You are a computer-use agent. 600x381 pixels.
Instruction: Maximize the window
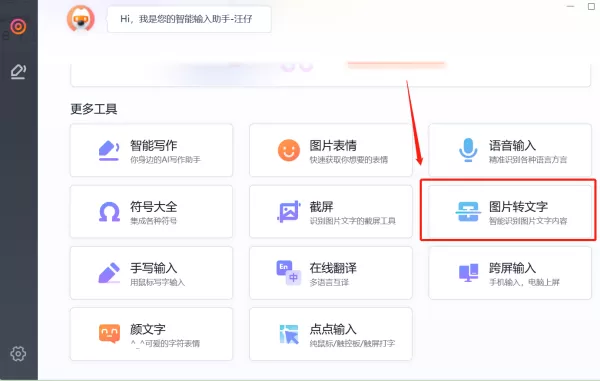tap(591, 6)
